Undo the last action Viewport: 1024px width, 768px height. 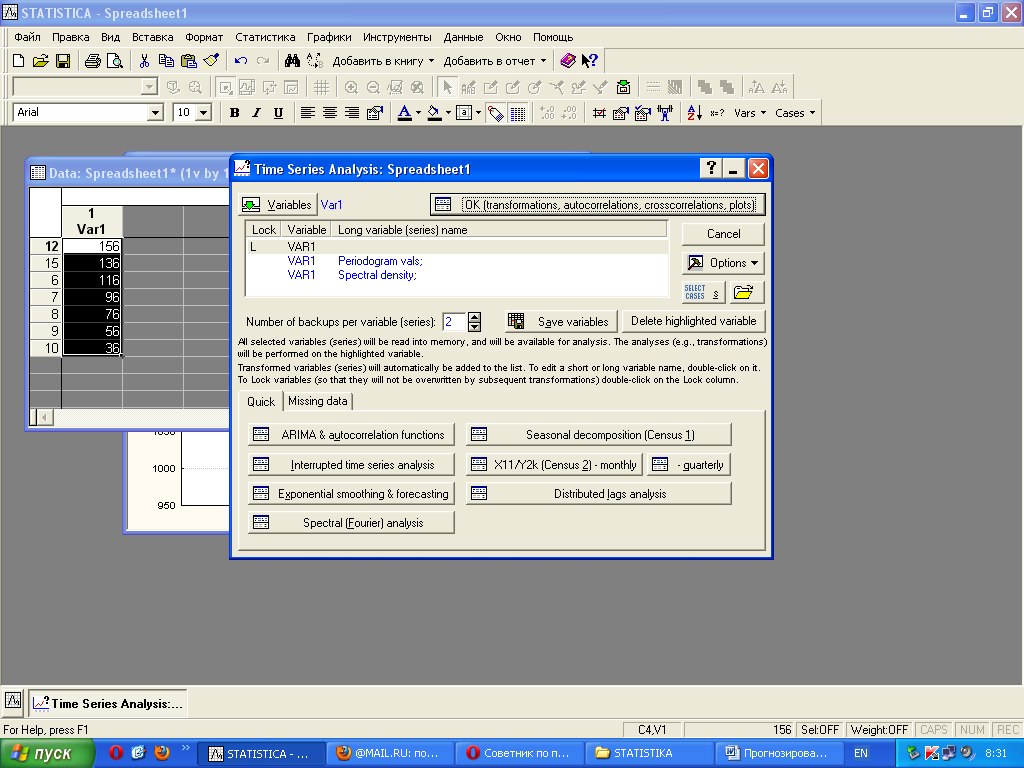241,61
